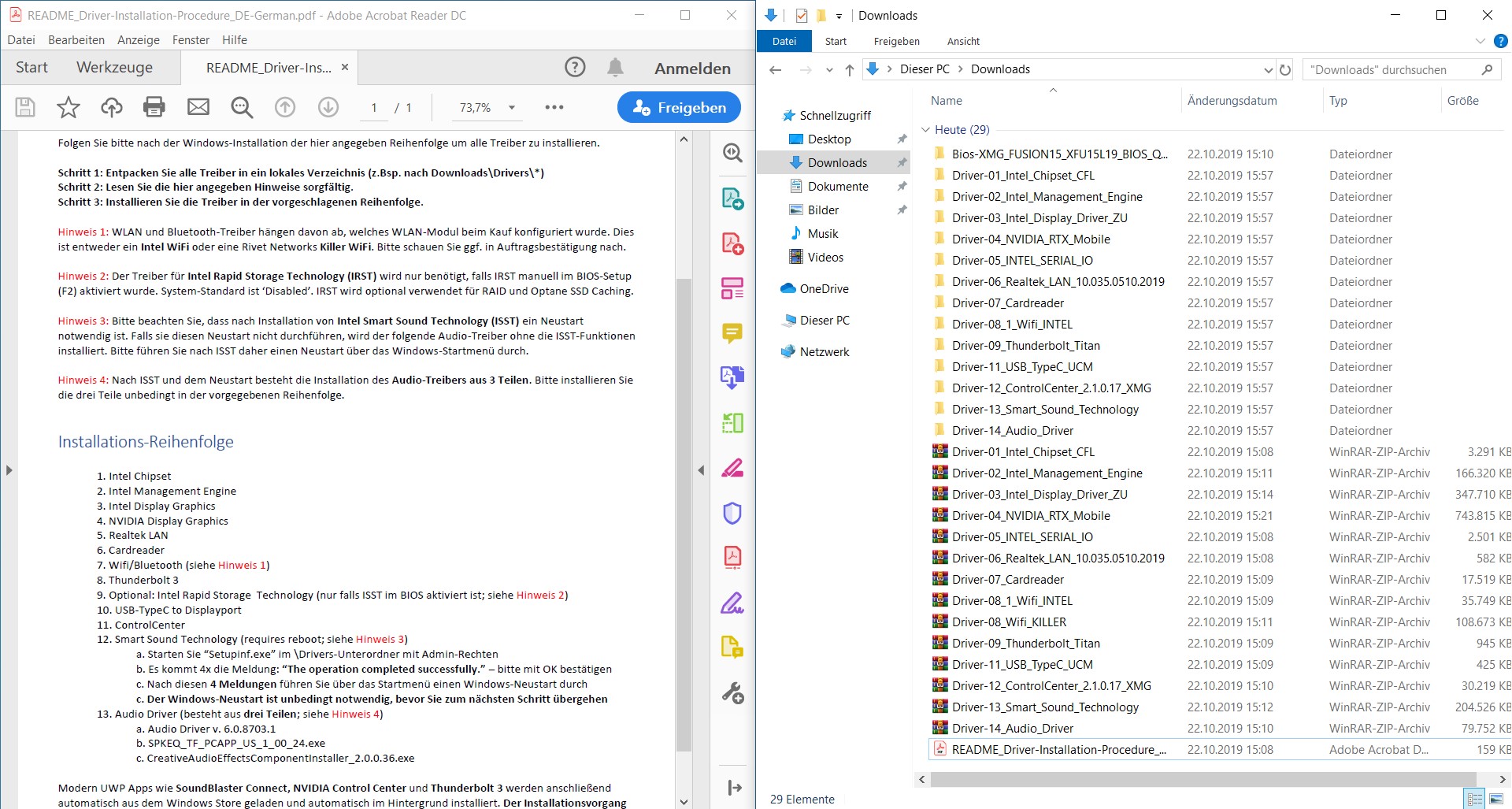Click the save icon in Acrobat toolbar
The image size is (1512, 809).
pos(25,107)
